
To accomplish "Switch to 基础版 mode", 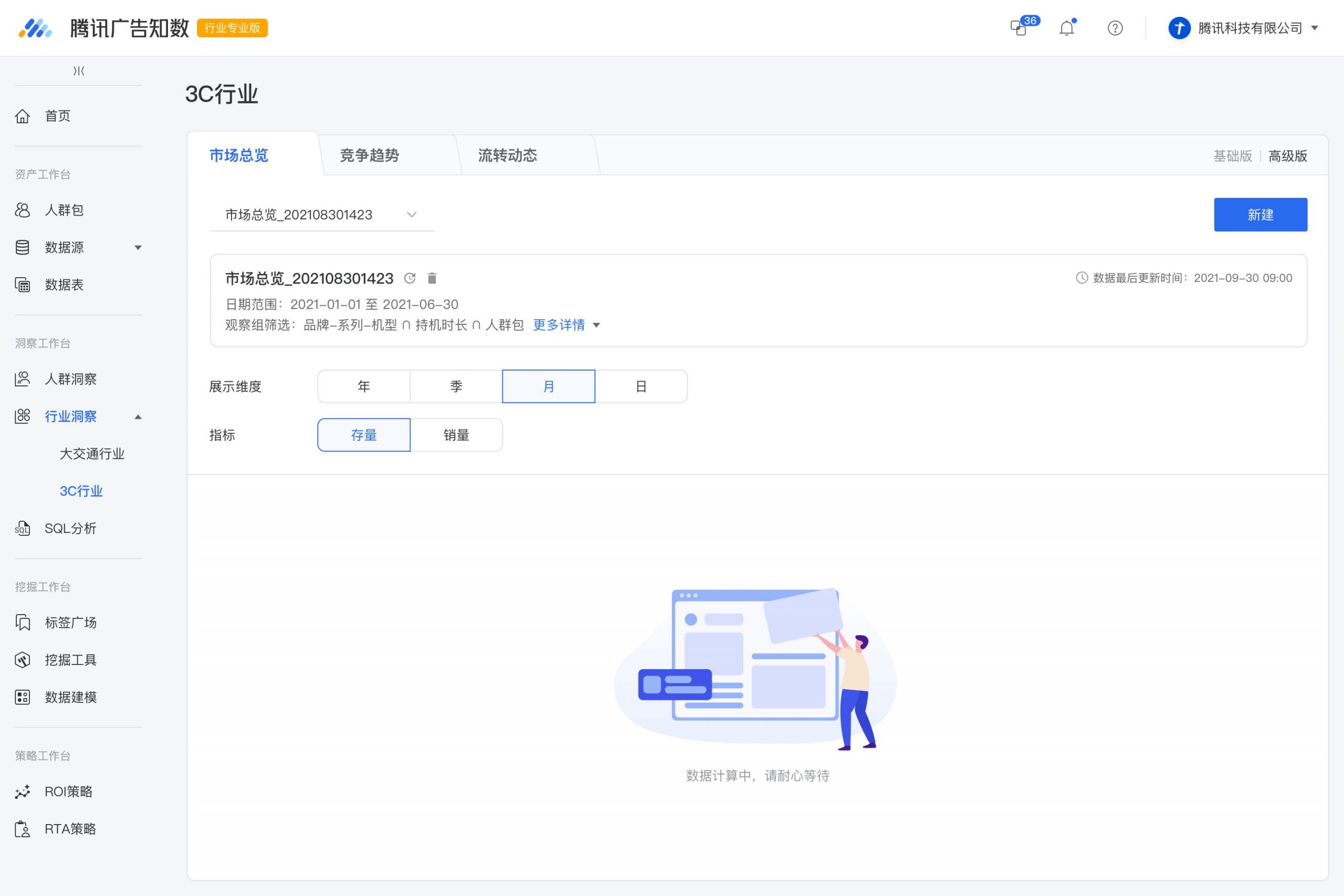I will pyautogui.click(x=1233, y=156).
